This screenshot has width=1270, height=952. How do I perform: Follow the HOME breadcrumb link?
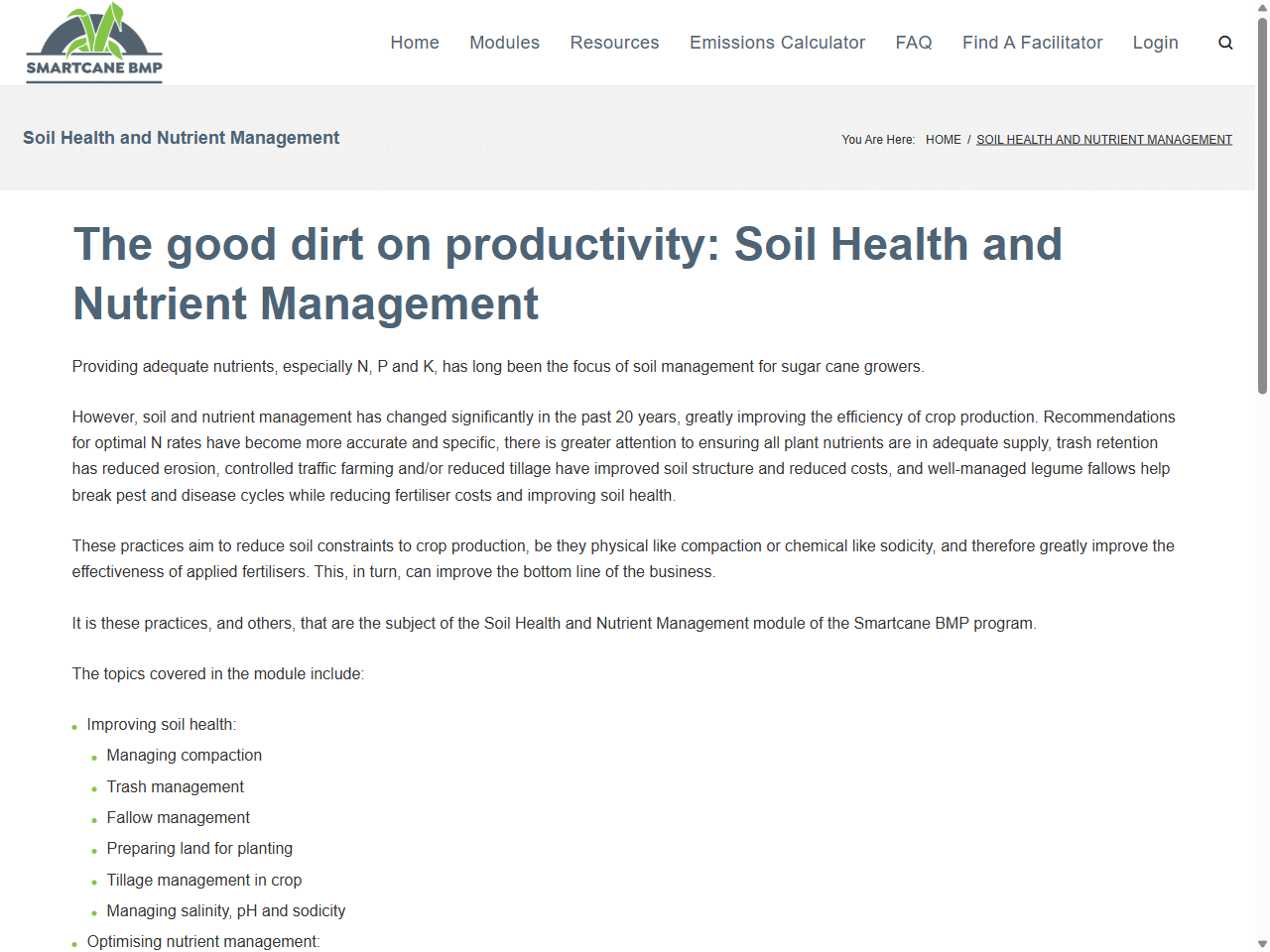(943, 139)
